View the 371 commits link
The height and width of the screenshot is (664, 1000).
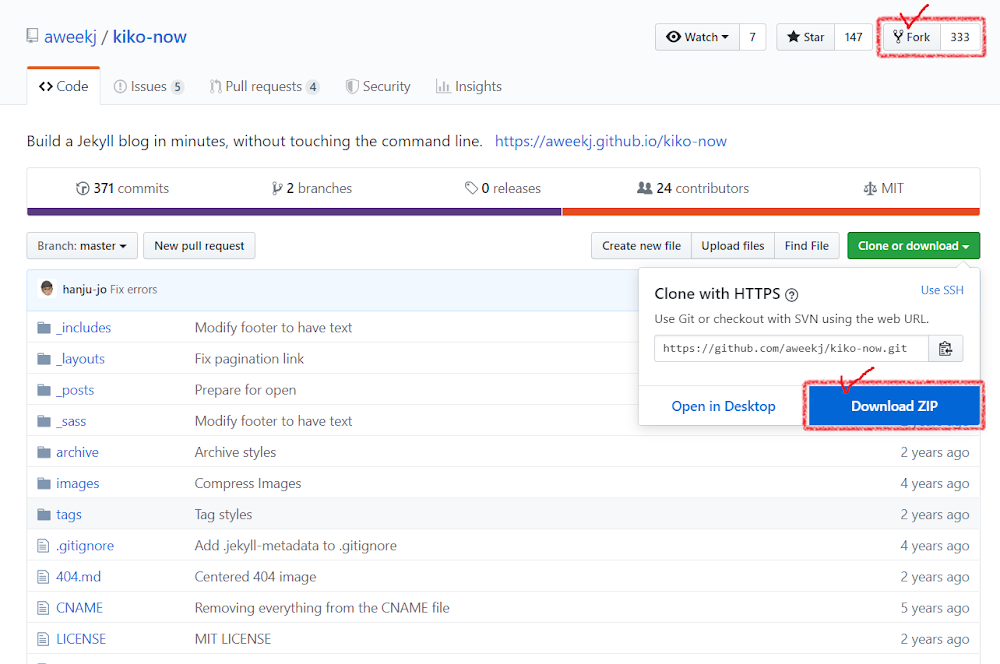click(x=122, y=188)
